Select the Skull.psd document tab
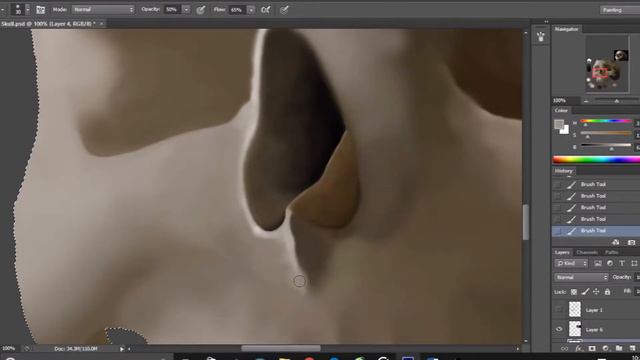Image resolution: width=640 pixels, height=360 pixels. (x=48, y=24)
